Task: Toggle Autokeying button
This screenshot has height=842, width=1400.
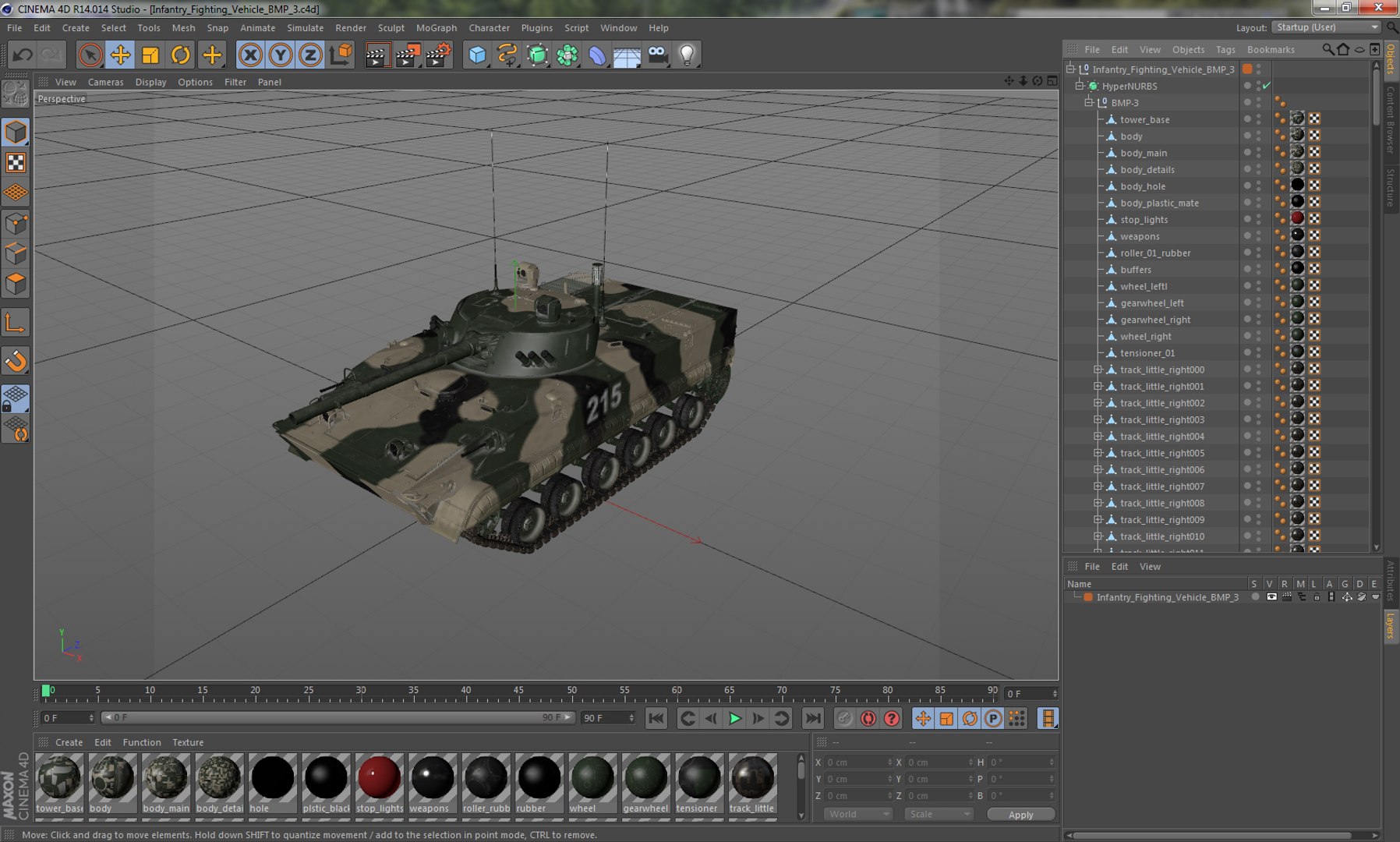Action: point(868,718)
